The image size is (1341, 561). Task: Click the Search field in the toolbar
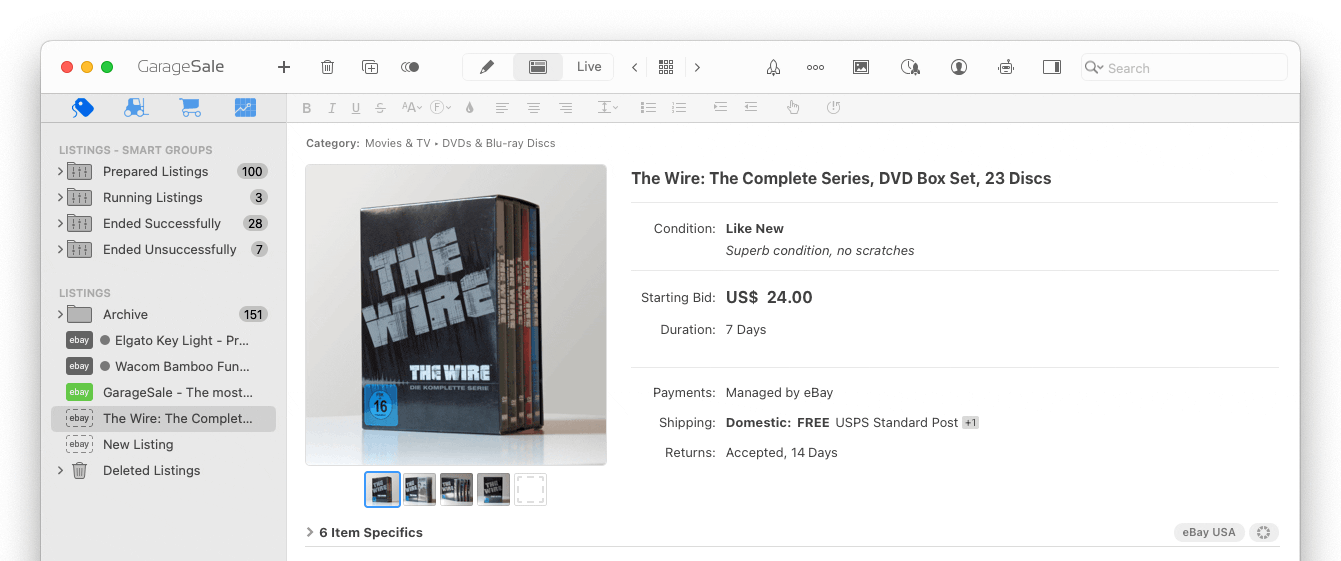point(1185,67)
